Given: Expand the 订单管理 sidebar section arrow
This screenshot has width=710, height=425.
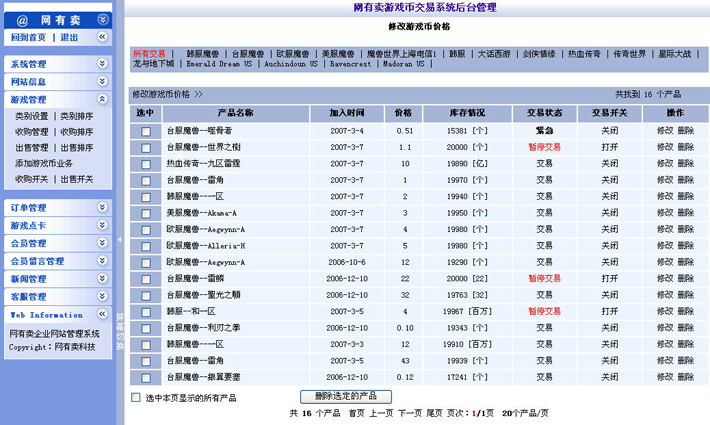Looking at the screenshot, I should [102, 207].
